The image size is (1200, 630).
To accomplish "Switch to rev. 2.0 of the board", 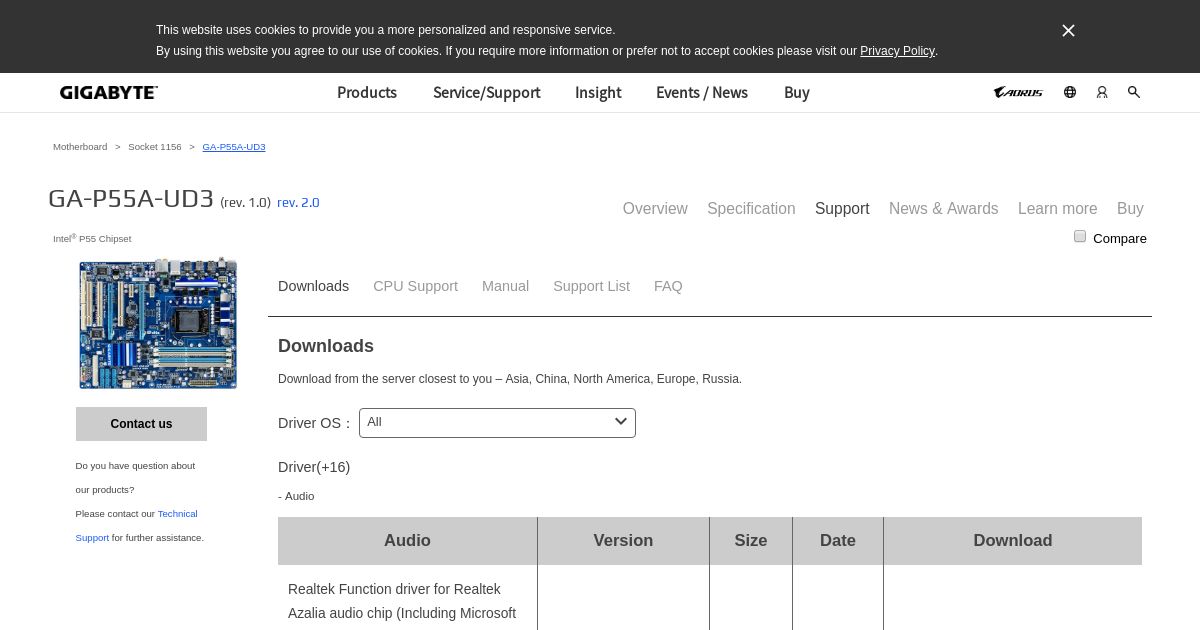I will click(x=298, y=202).
